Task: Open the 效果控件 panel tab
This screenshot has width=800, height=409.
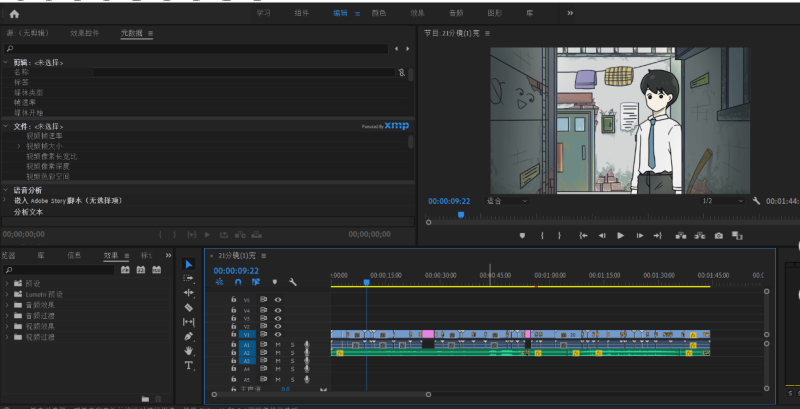Action: click(x=85, y=33)
